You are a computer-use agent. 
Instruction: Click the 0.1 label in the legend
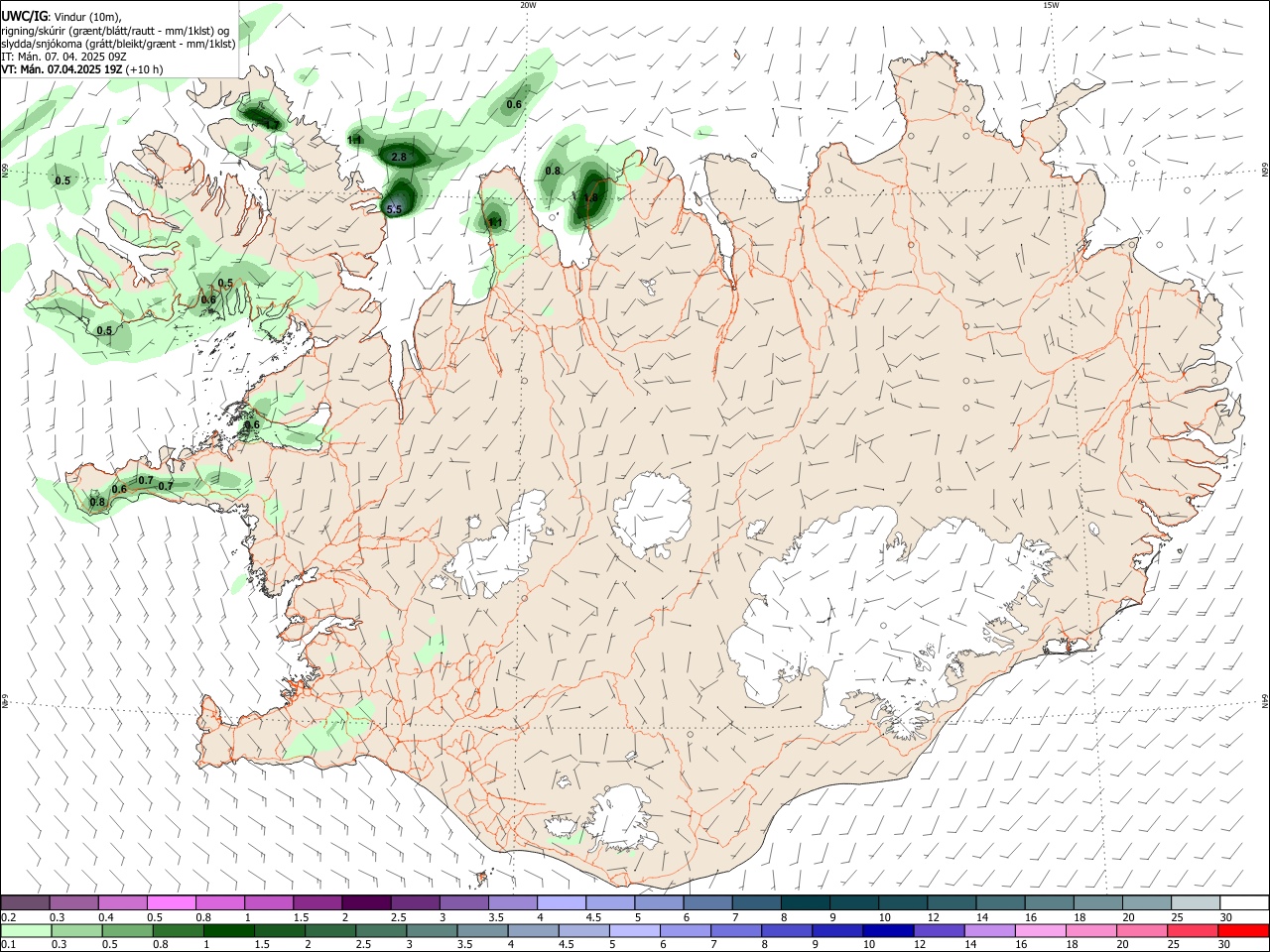(x=8, y=944)
